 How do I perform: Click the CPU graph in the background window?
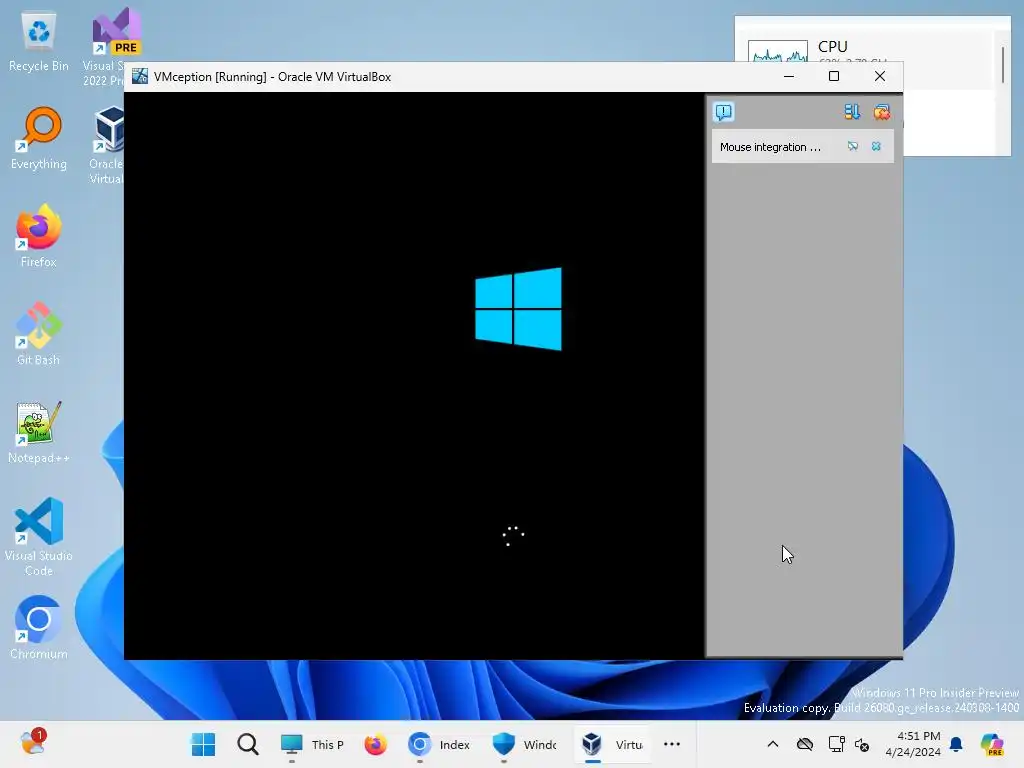click(778, 52)
